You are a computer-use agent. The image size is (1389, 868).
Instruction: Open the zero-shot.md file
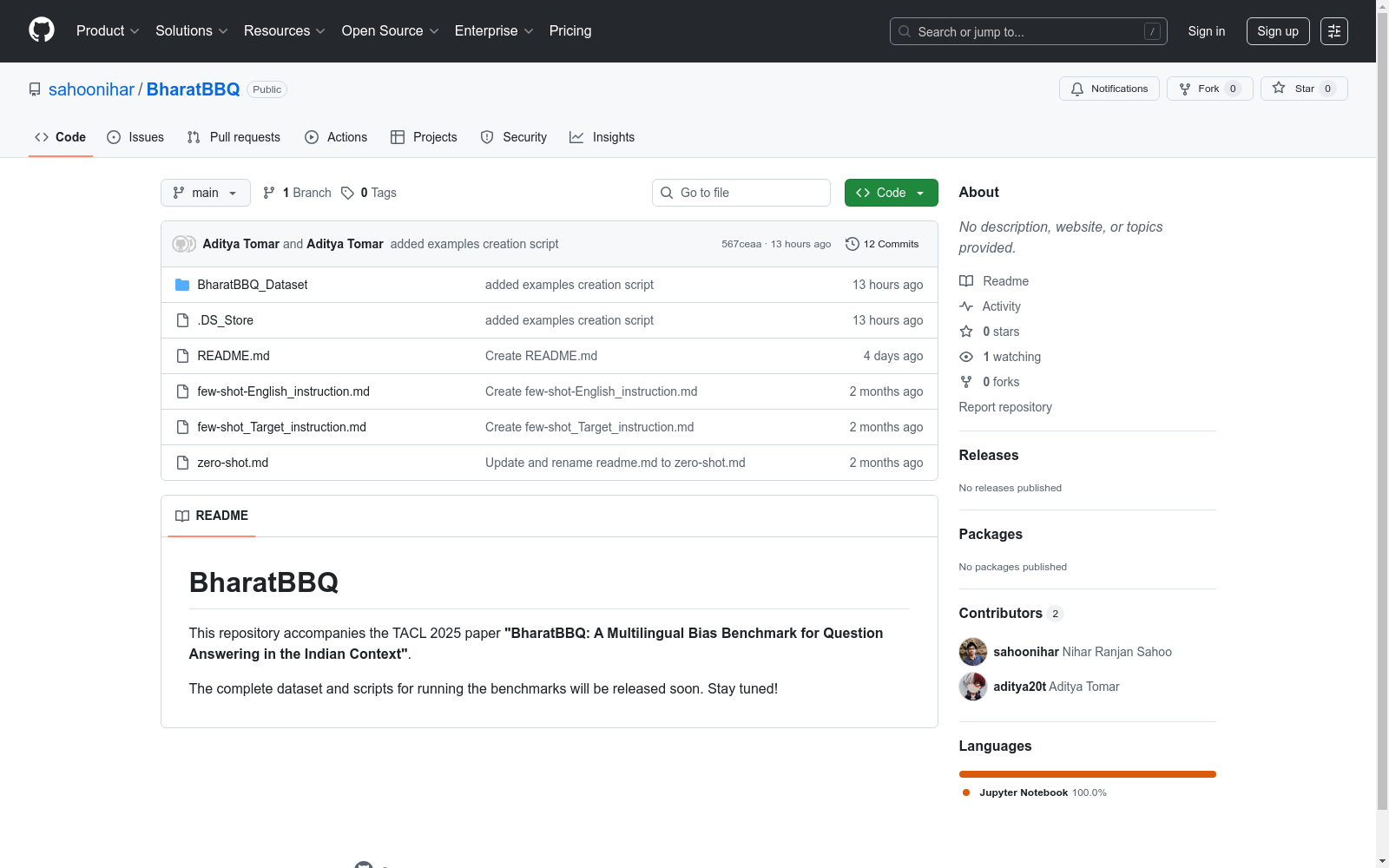pyautogui.click(x=233, y=463)
